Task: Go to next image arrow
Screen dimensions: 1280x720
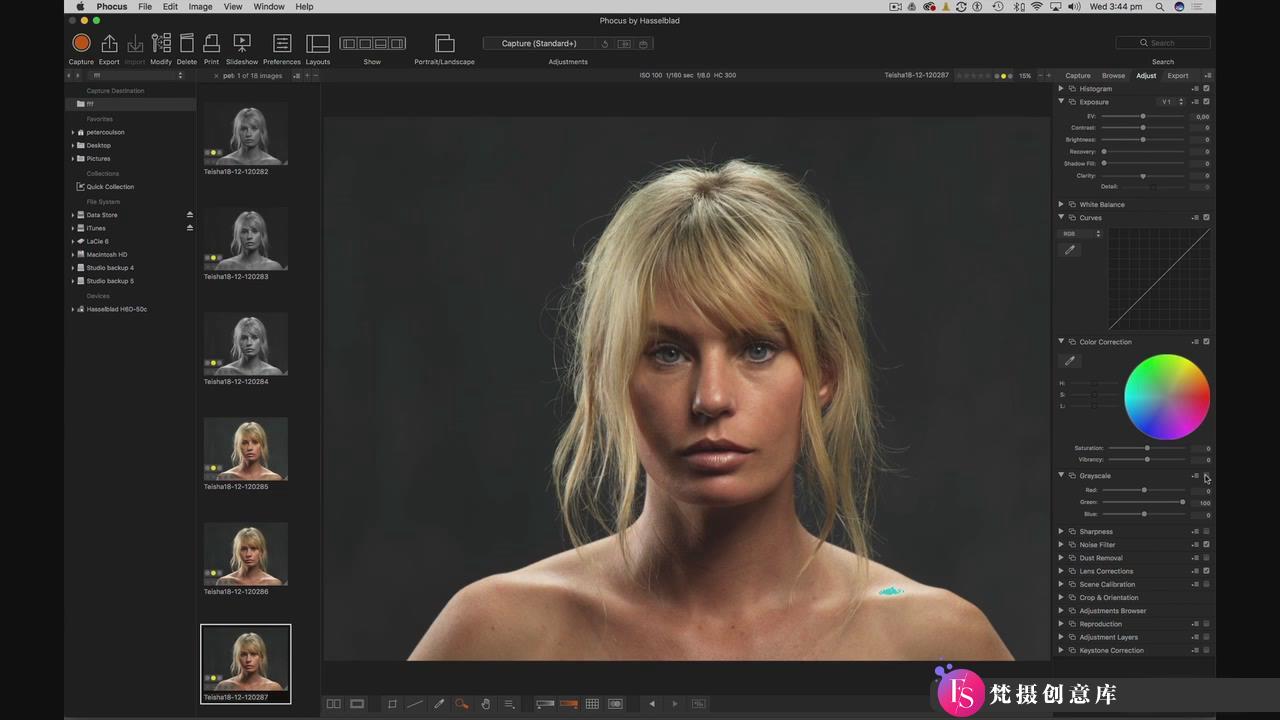Action: (675, 704)
